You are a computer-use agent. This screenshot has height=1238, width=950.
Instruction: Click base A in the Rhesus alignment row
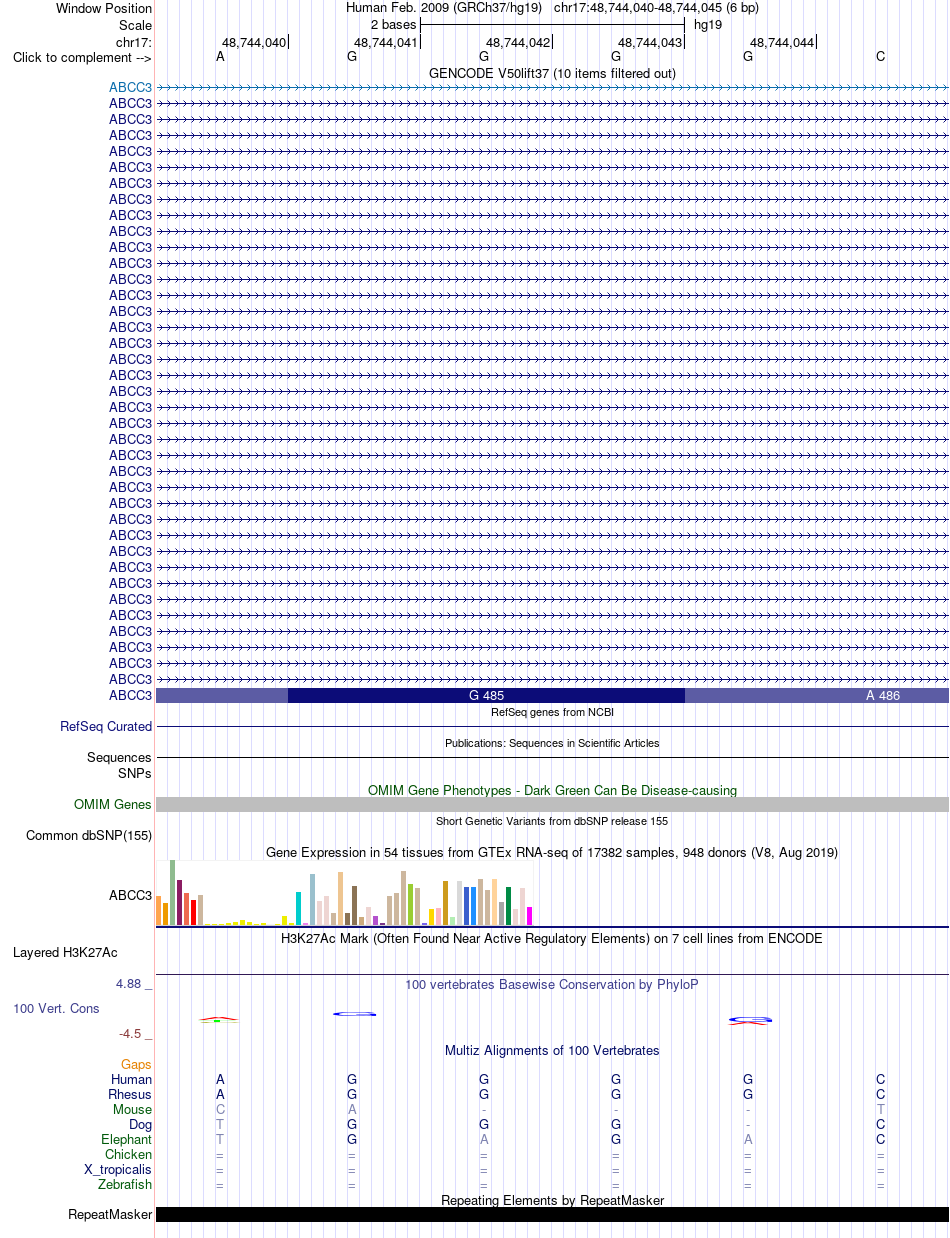click(220, 1095)
